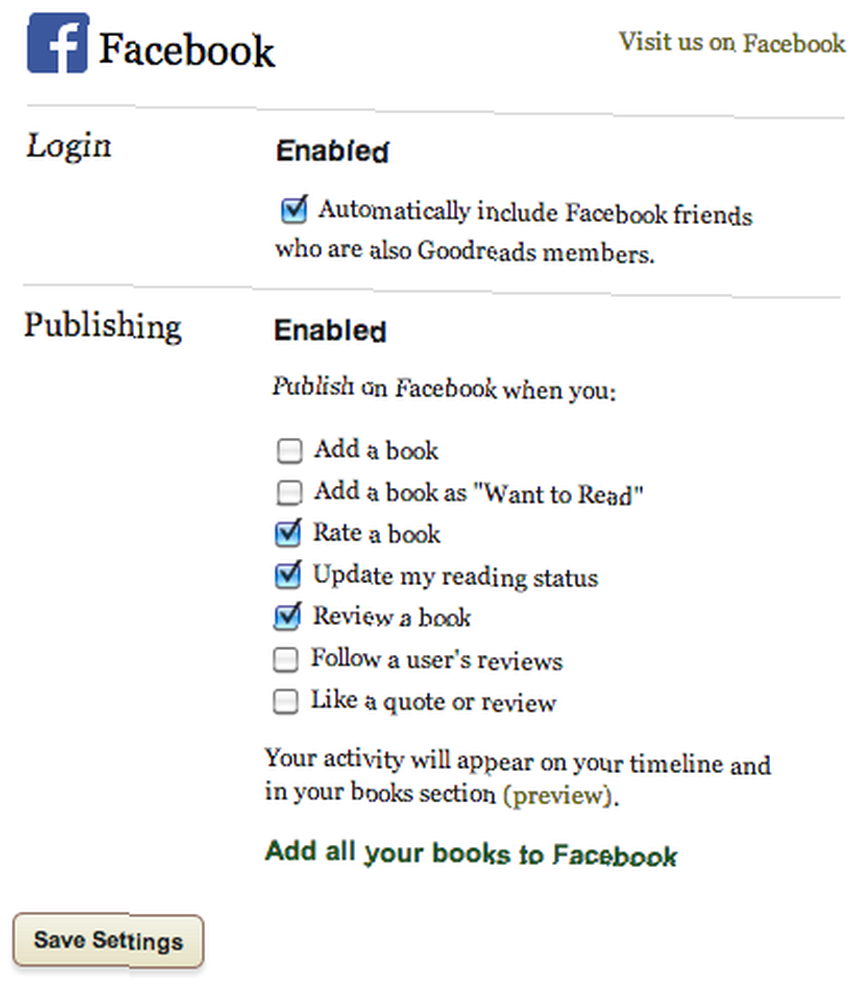Untick the Rate a book checkbox

click(x=288, y=533)
